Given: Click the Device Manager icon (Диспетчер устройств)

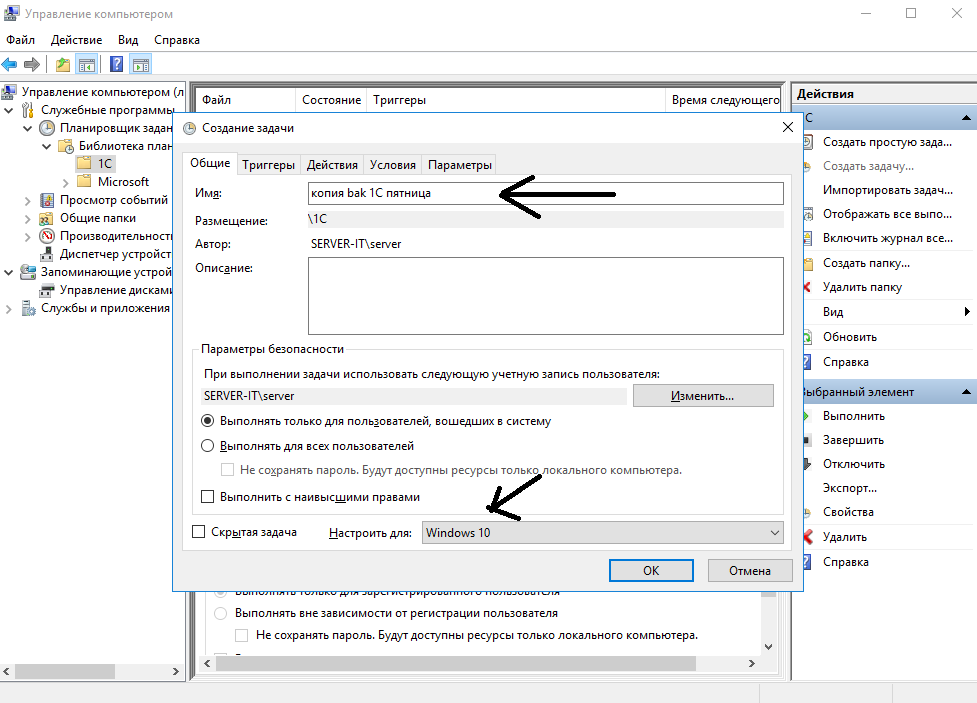Looking at the screenshot, I should coord(47,254).
